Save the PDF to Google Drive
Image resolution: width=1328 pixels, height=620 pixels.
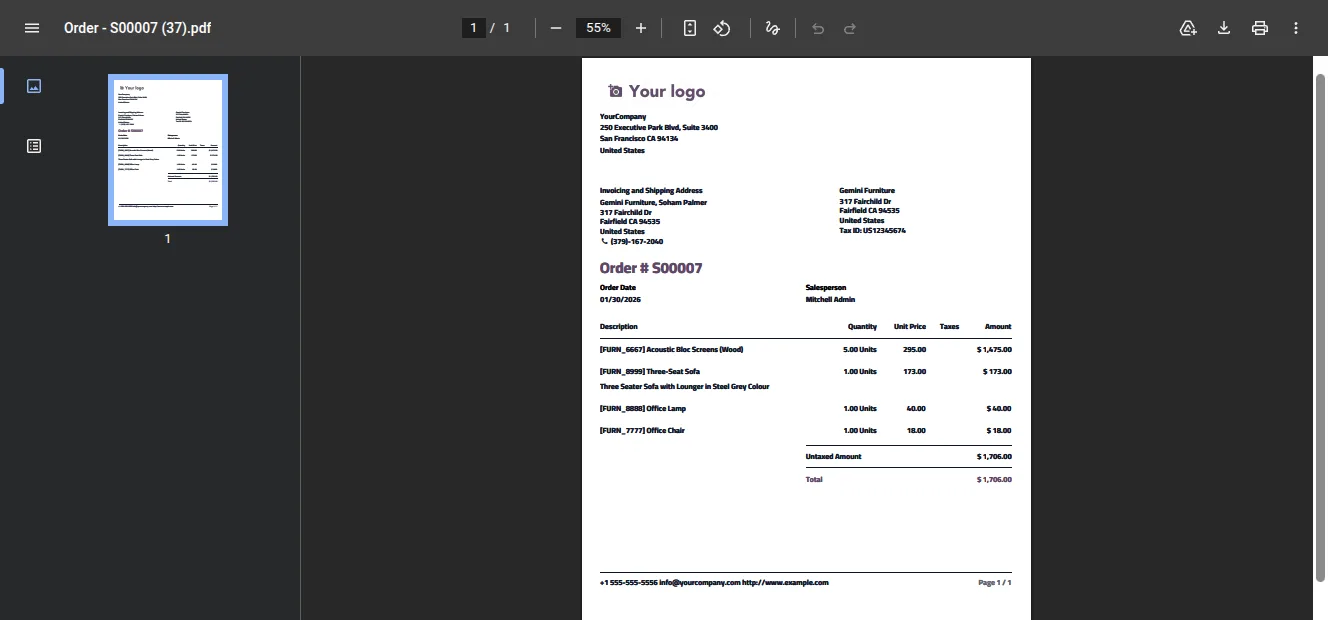[1188, 28]
